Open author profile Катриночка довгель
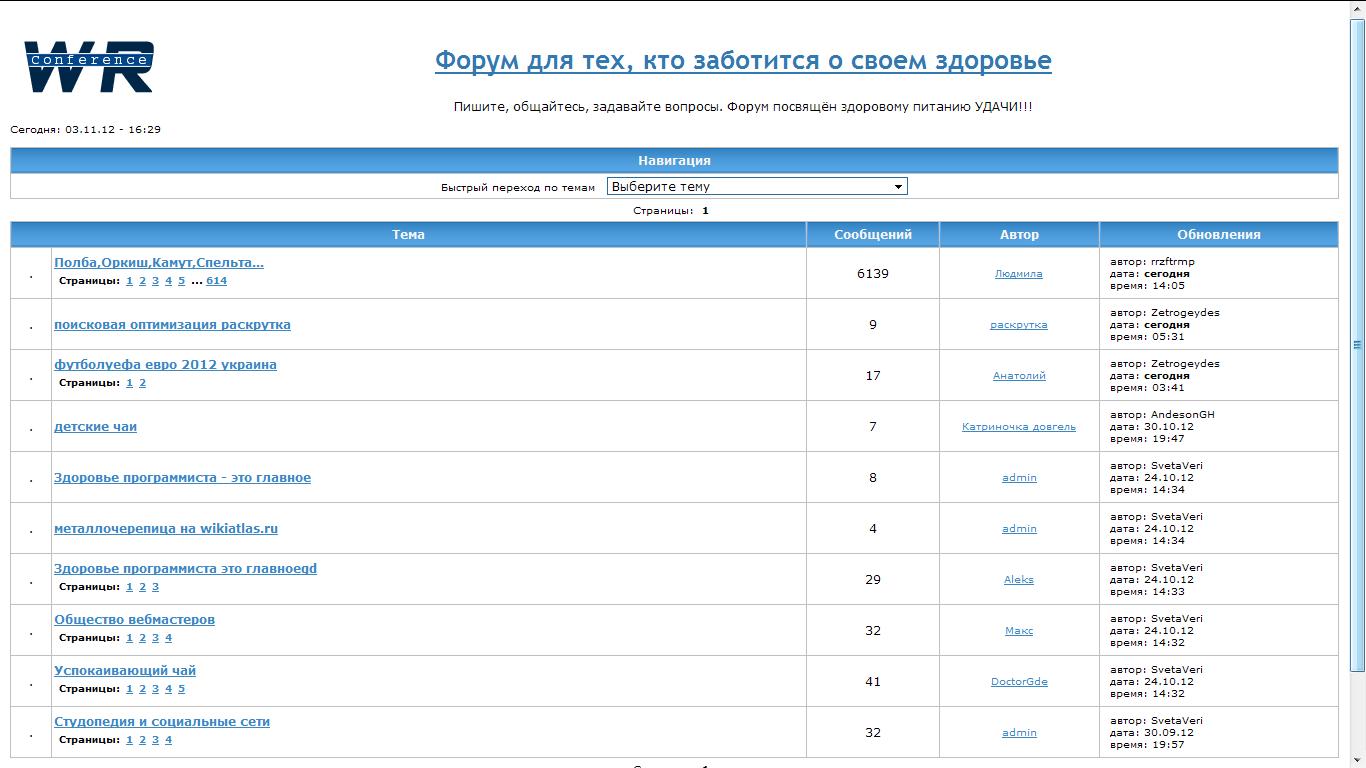The image size is (1366, 768). 1019,427
